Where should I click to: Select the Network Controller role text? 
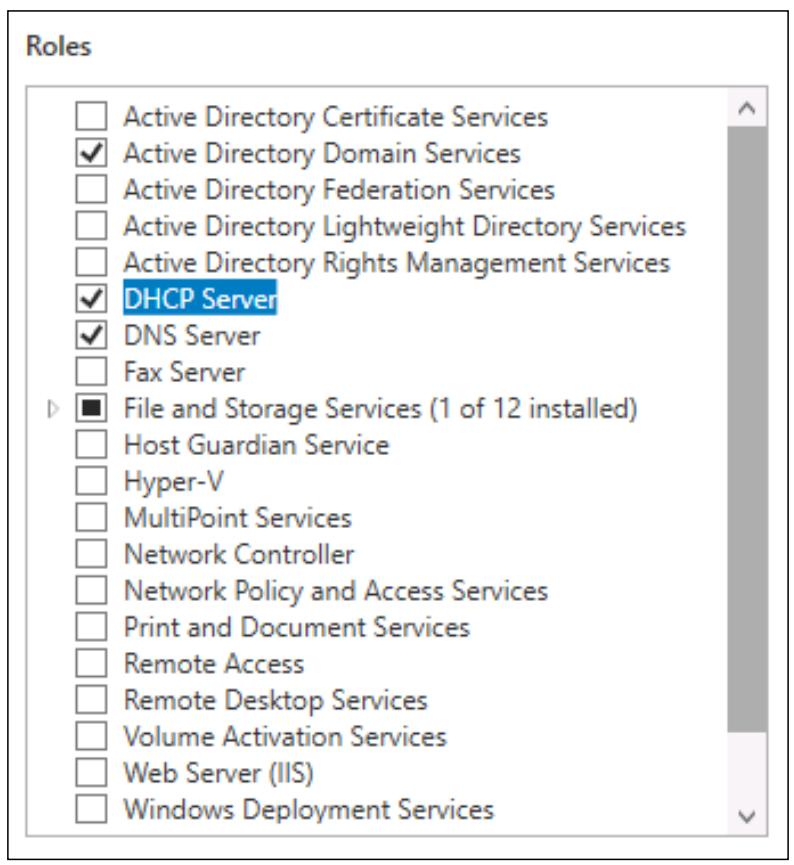239,554
